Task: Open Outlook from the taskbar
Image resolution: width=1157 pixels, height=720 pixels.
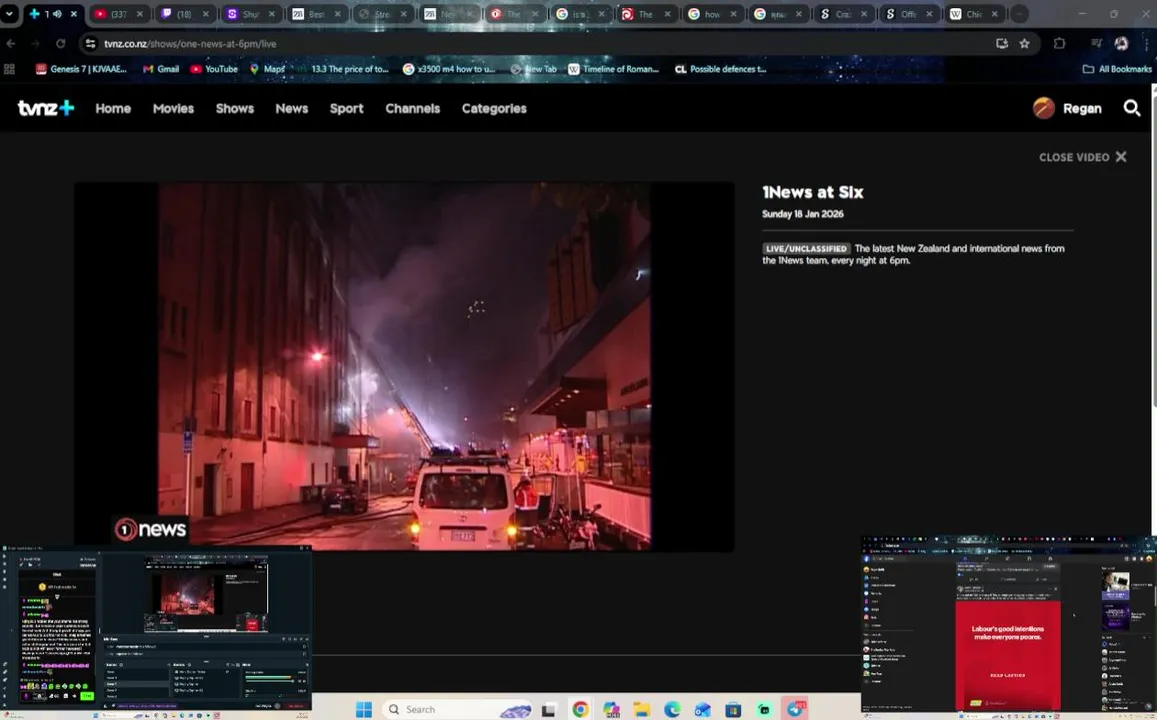Action: point(702,710)
